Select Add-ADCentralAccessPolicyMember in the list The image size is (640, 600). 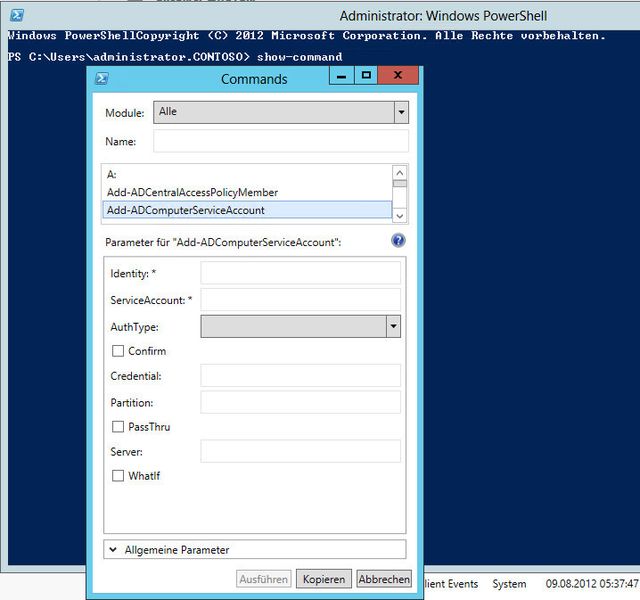(247, 192)
